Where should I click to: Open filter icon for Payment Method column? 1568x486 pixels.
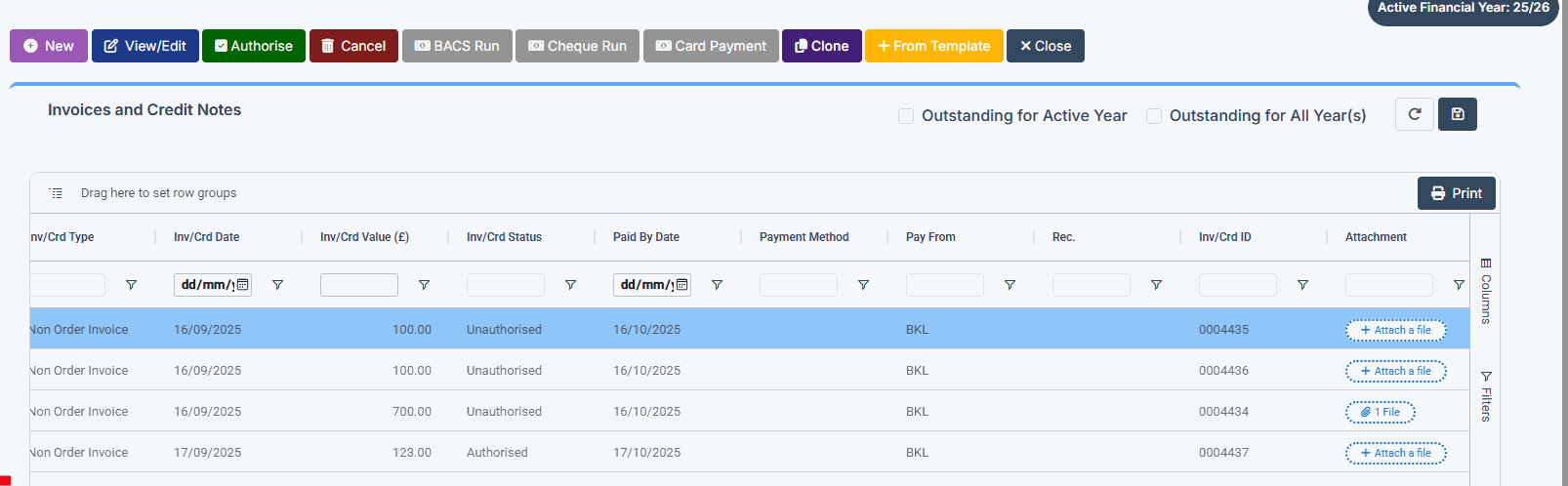click(863, 285)
